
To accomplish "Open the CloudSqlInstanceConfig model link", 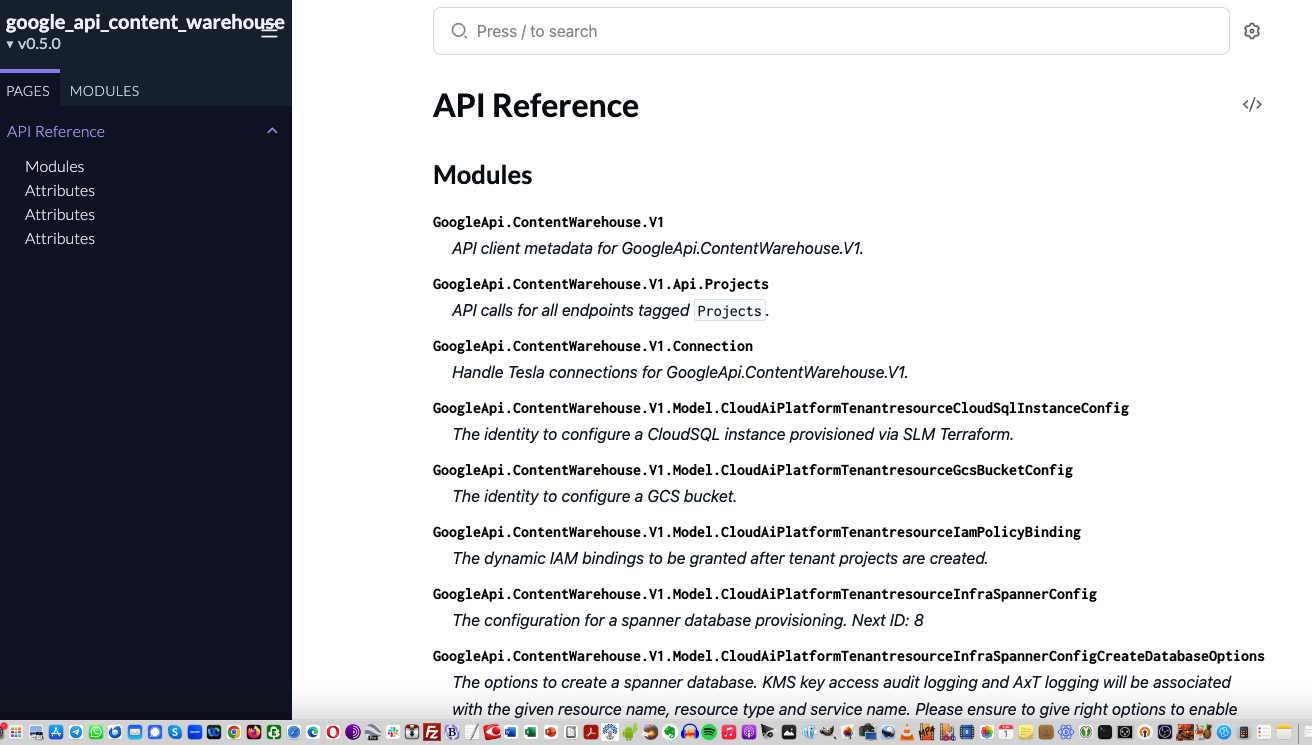I will tap(780, 408).
